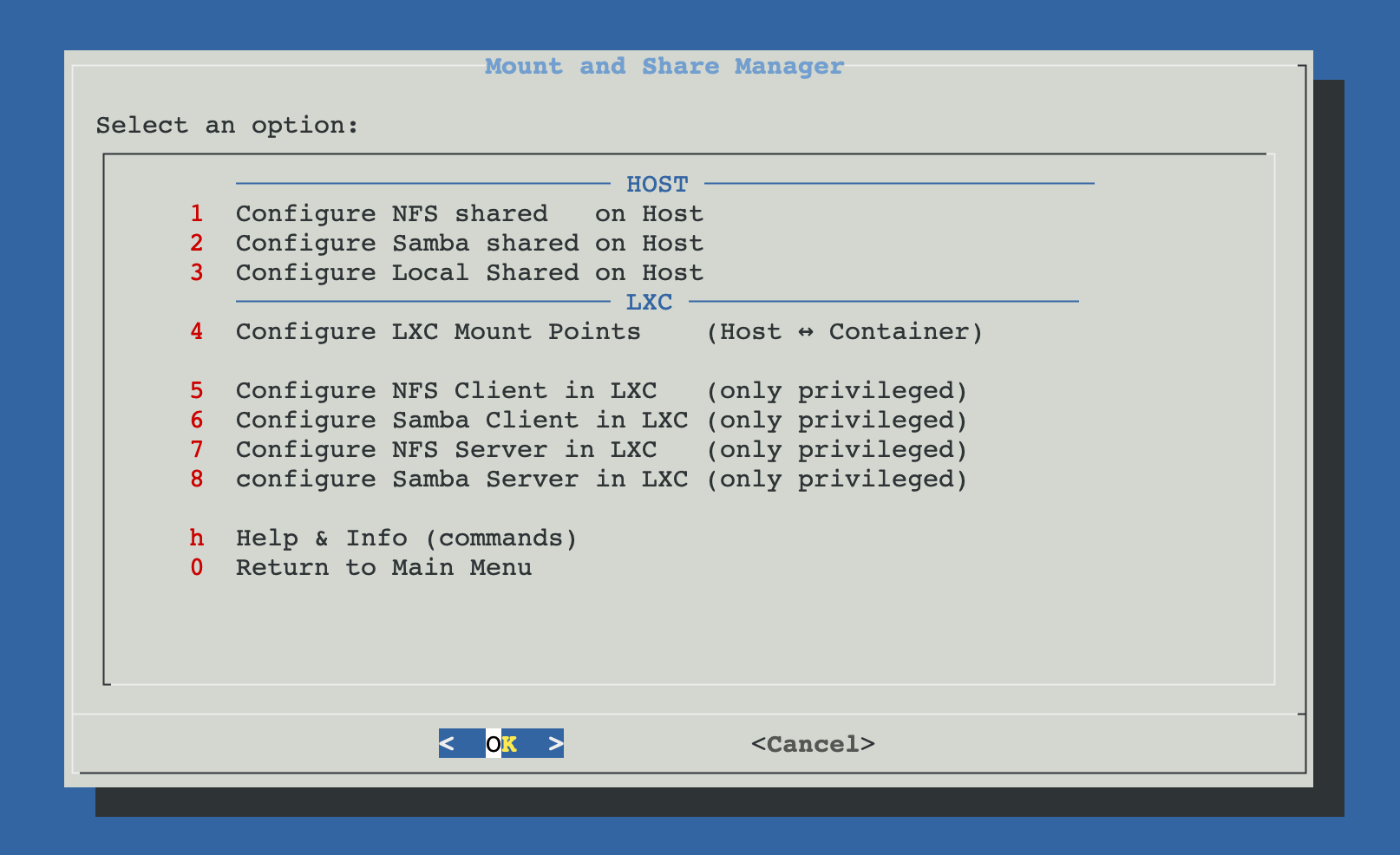This screenshot has width=1400, height=855.
Task: Select Configure NFS Client in LXC
Action: tap(446, 391)
